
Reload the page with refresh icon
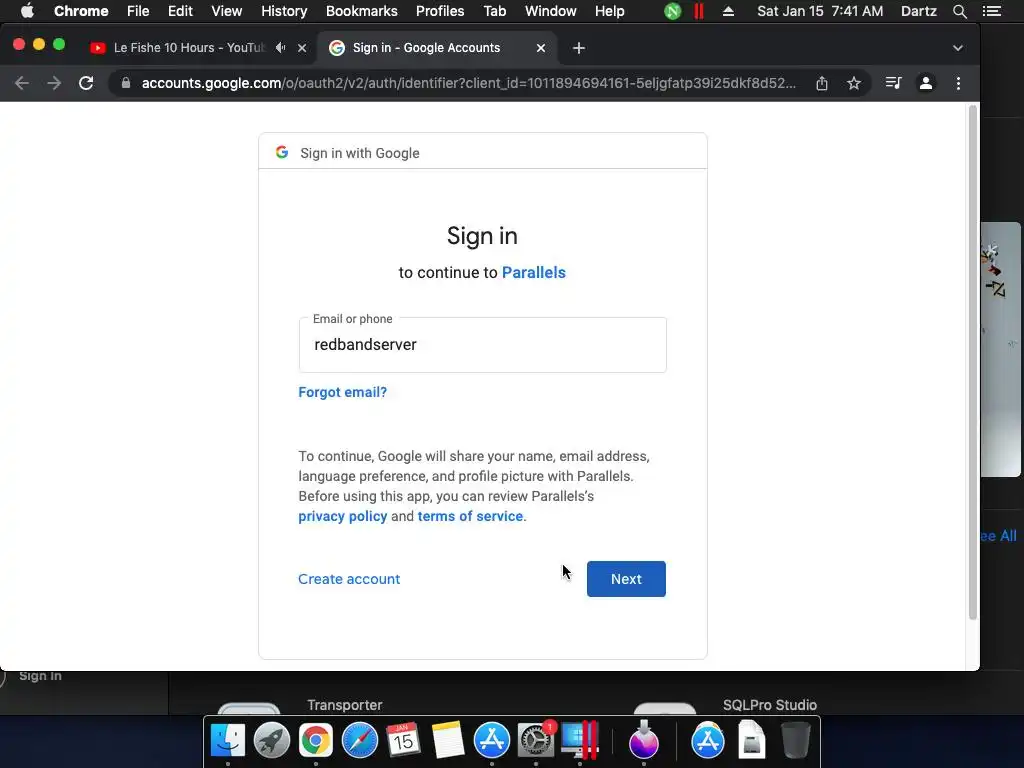pyautogui.click(x=86, y=83)
